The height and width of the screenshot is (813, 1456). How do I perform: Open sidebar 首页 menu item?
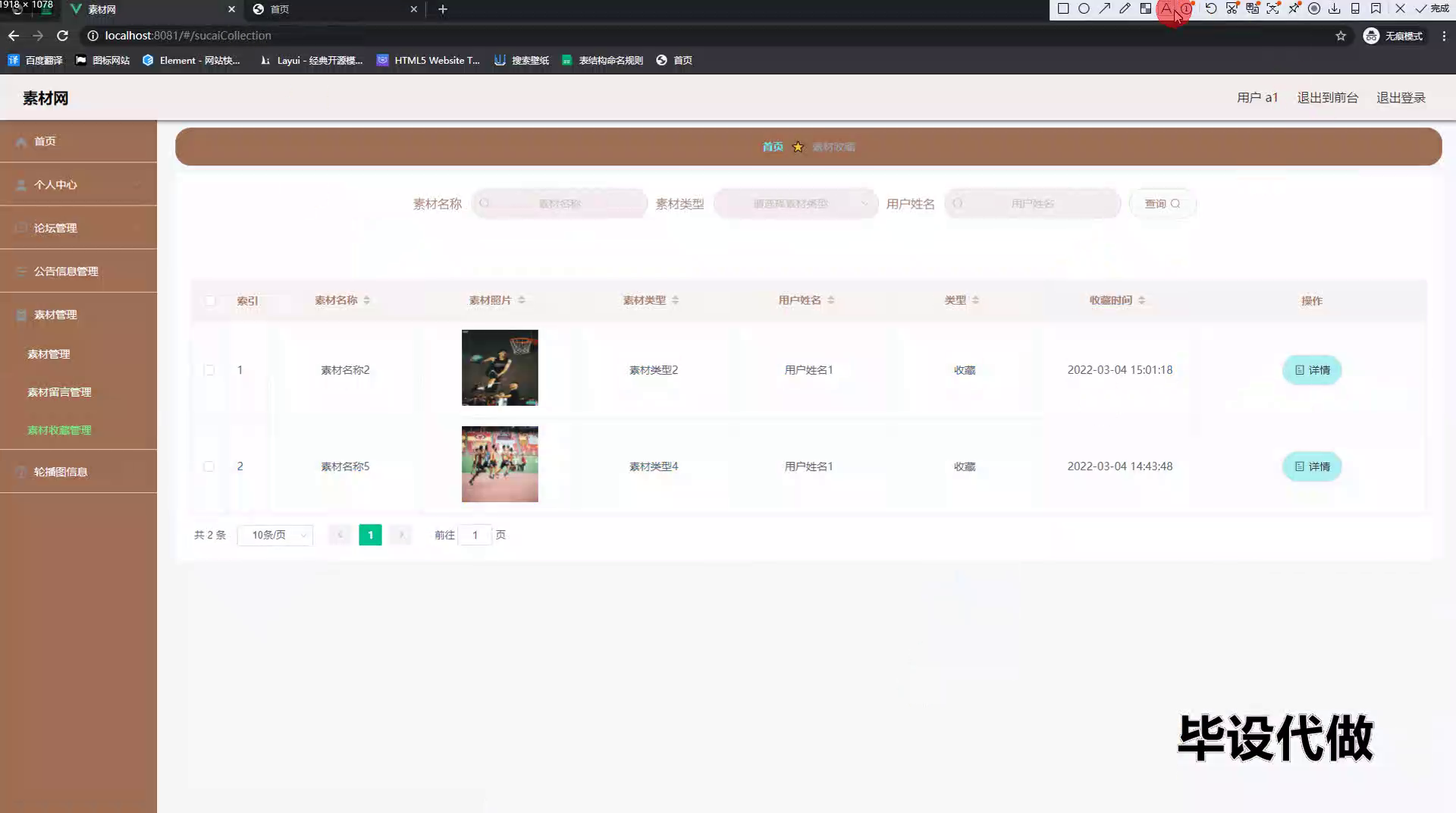(78, 141)
